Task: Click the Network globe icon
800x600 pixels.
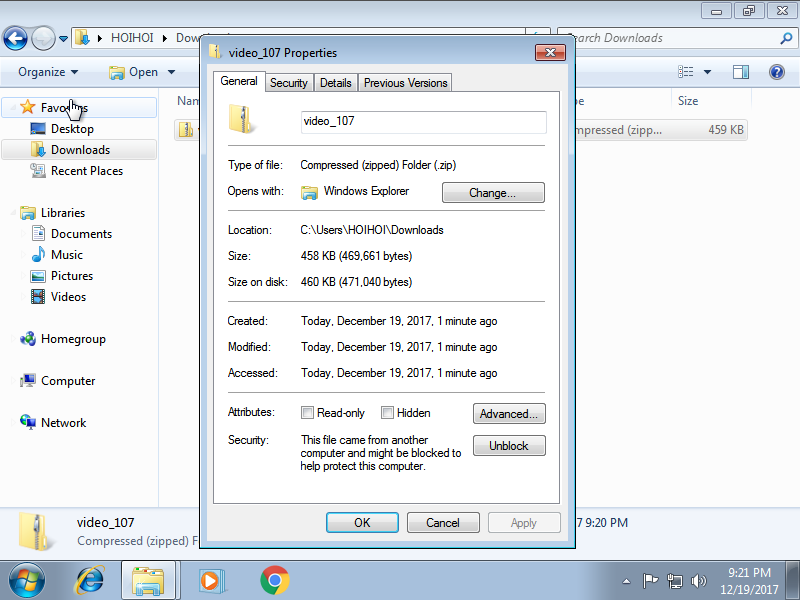Action: 28,422
